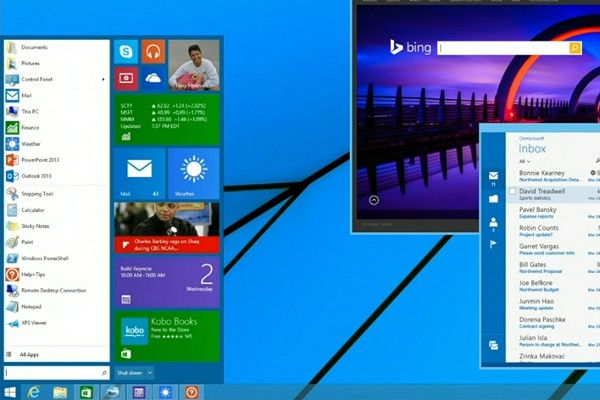Click the Bing yellow search button

point(575,48)
